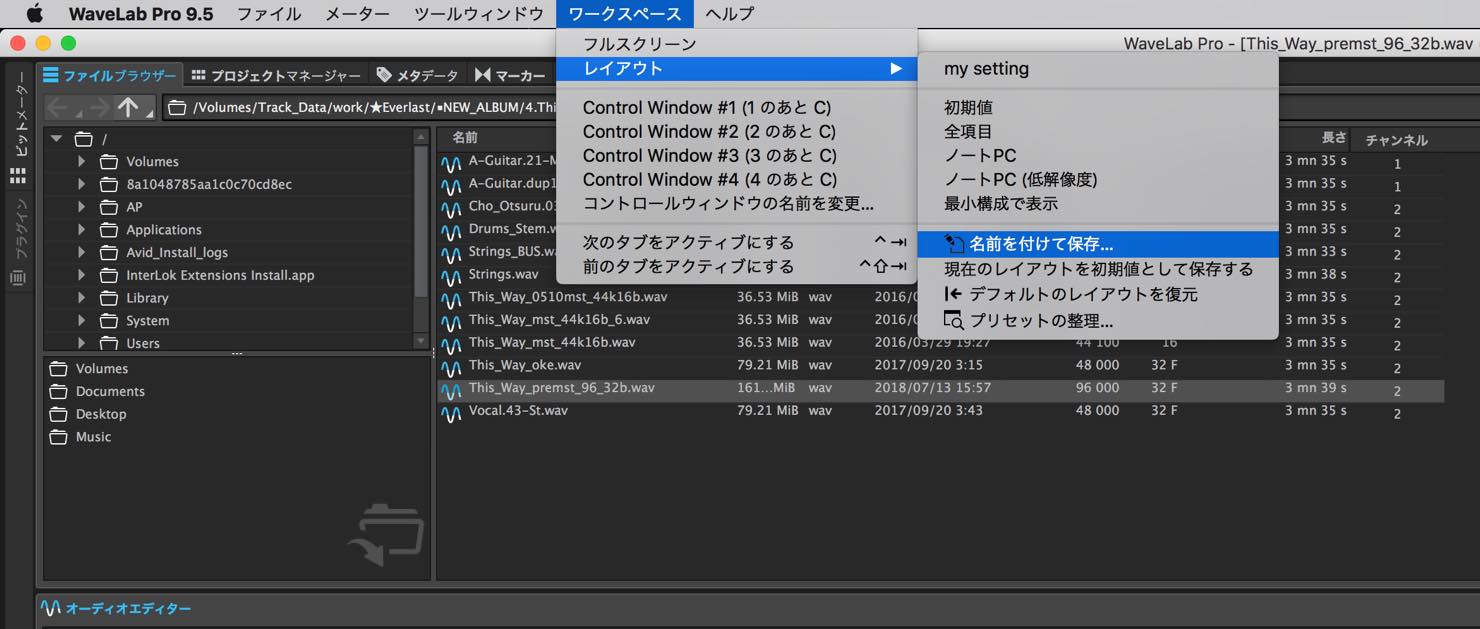Select This_Way_oke.wav file
Image resolution: width=1480 pixels, height=629 pixels.
[524, 365]
